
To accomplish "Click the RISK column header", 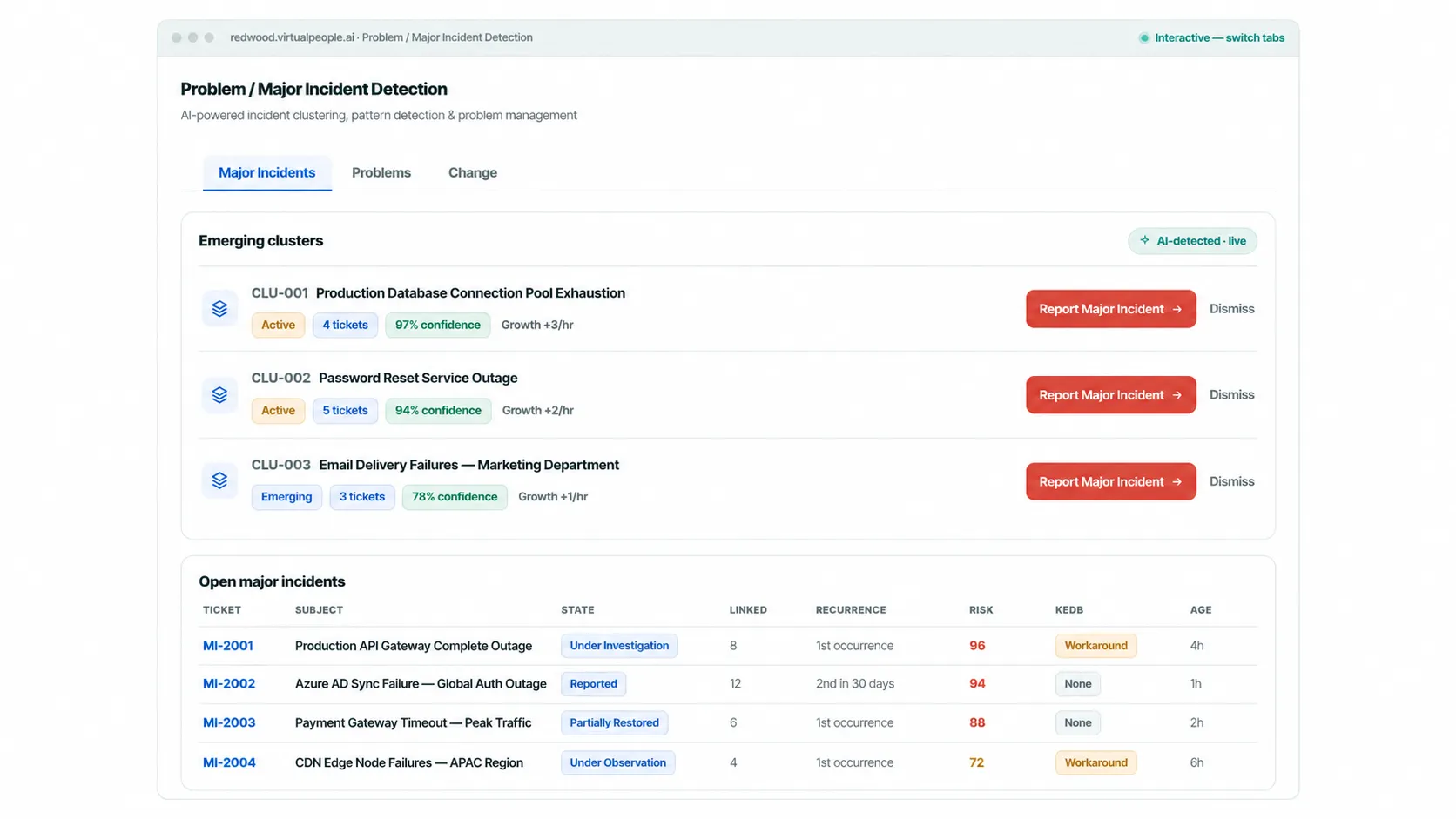I will point(981,610).
